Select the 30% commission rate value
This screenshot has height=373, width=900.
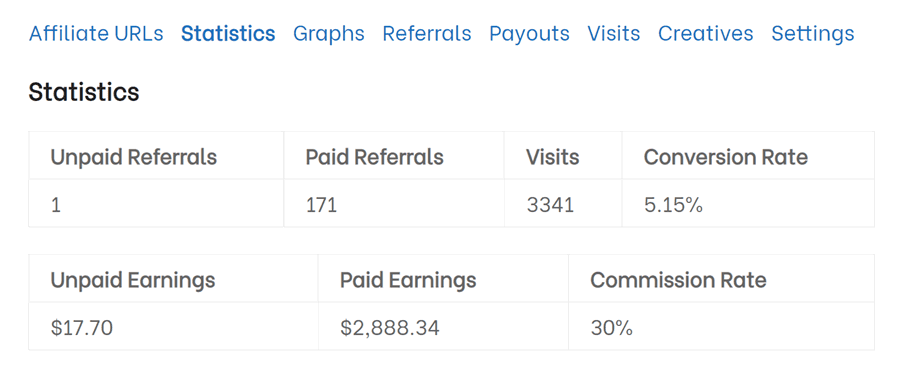point(611,328)
